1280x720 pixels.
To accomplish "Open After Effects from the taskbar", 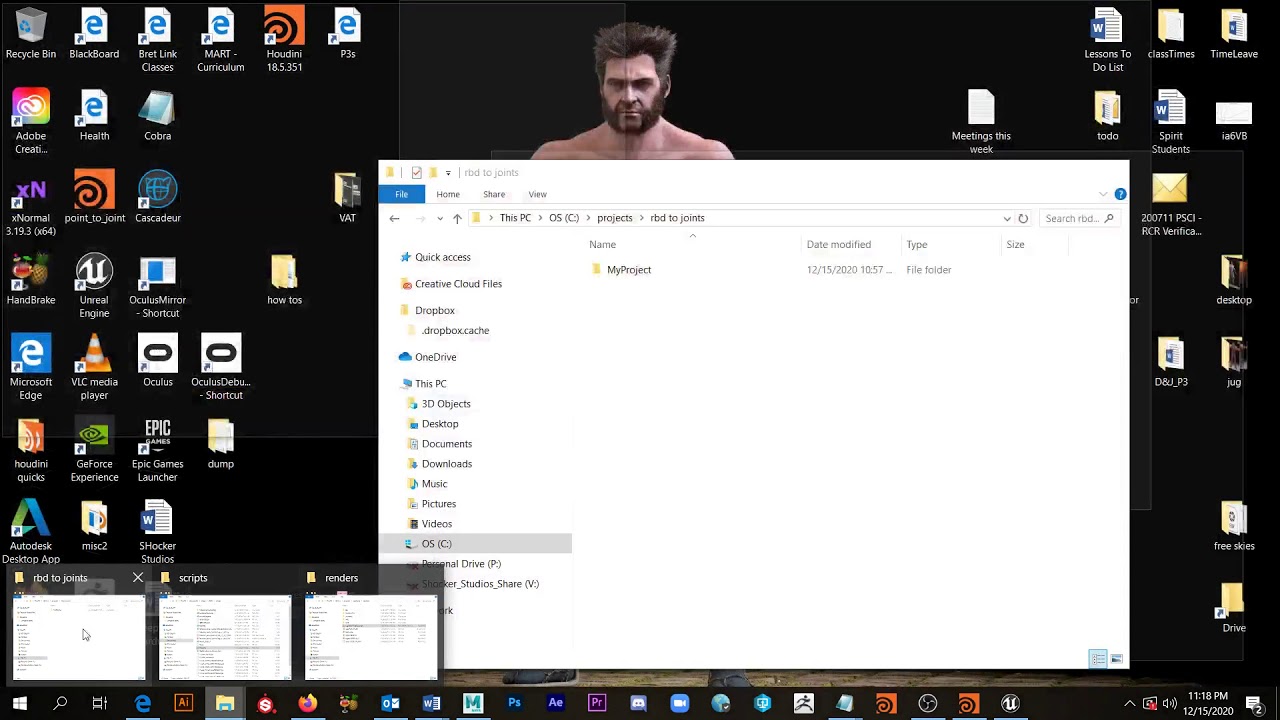I will pos(556,704).
